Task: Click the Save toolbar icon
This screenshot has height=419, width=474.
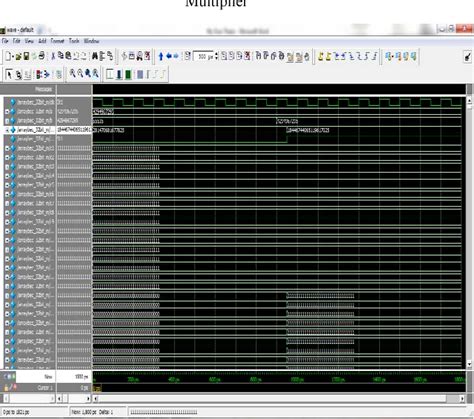Action: pyautogui.click(x=26, y=56)
